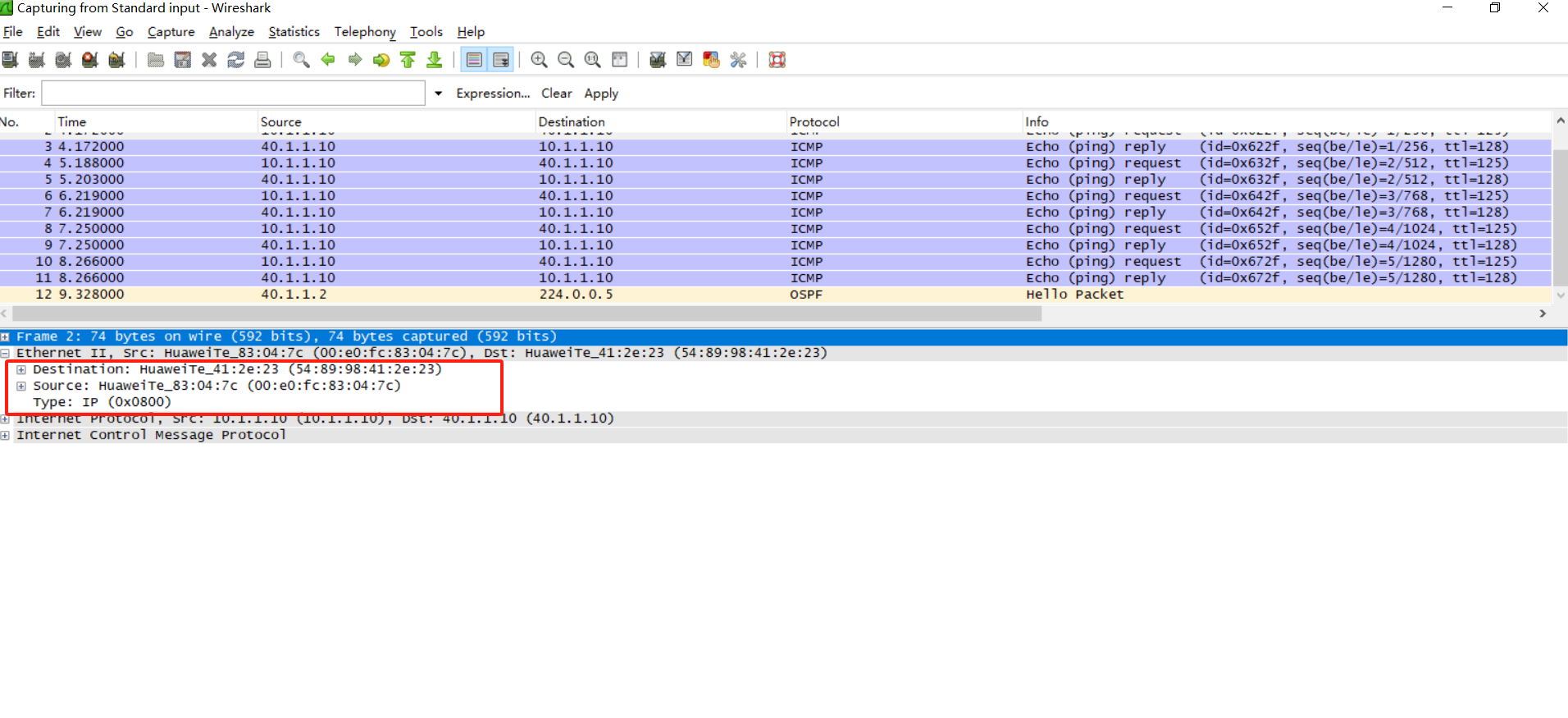The image size is (1568, 718).
Task: Reload the capture file icon
Action: [236, 60]
